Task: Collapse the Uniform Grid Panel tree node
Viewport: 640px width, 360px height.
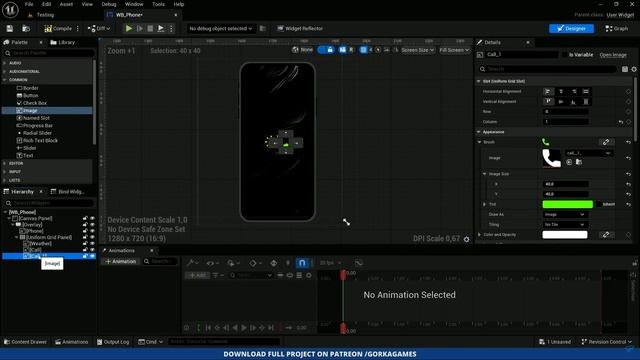Action: click(17, 237)
